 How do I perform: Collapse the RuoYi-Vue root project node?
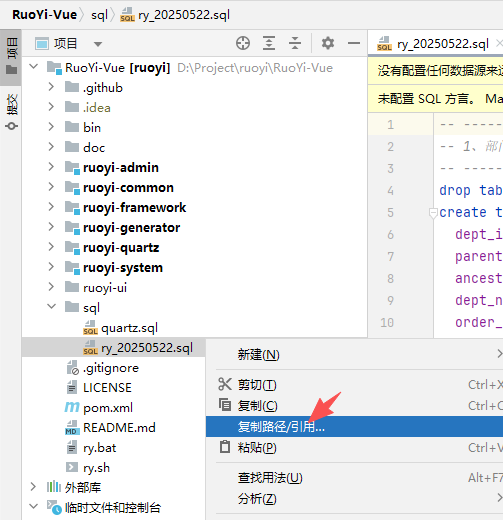pos(34,66)
